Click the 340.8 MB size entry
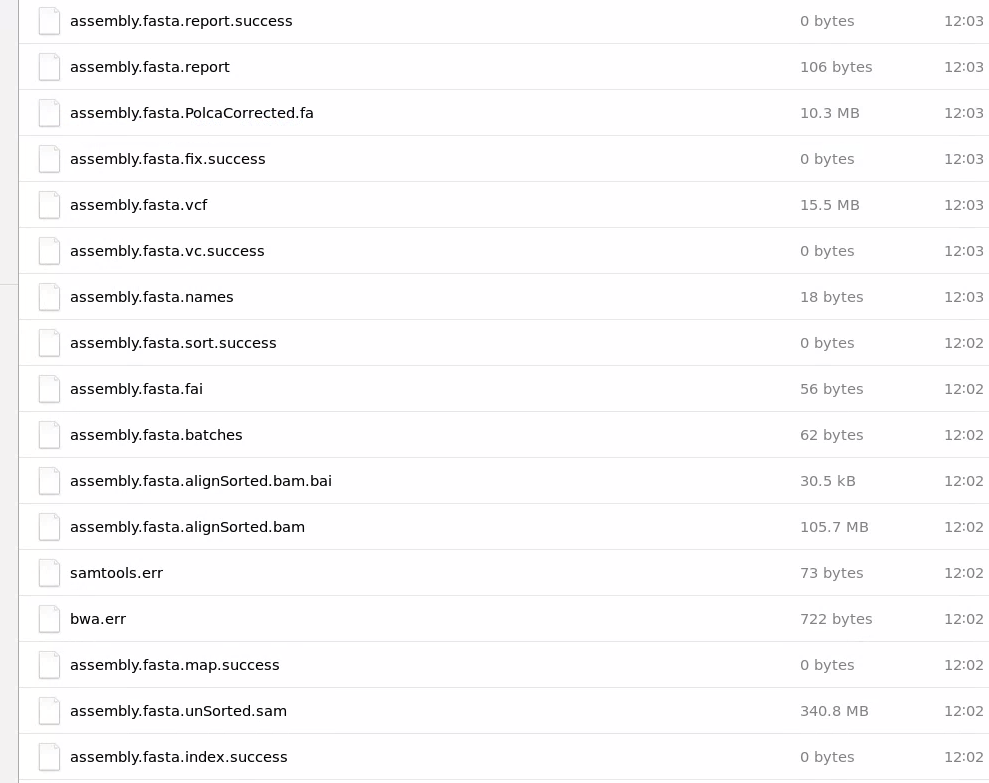The image size is (989, 783). click(834, 711)
